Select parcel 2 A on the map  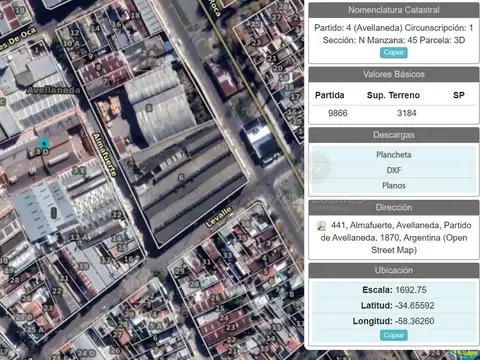(148, 52)
